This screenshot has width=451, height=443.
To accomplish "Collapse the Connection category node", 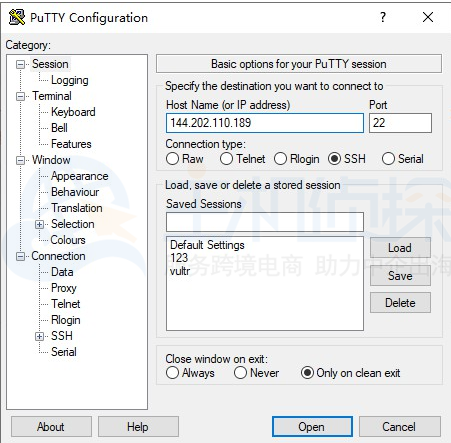I will point(20,256).
